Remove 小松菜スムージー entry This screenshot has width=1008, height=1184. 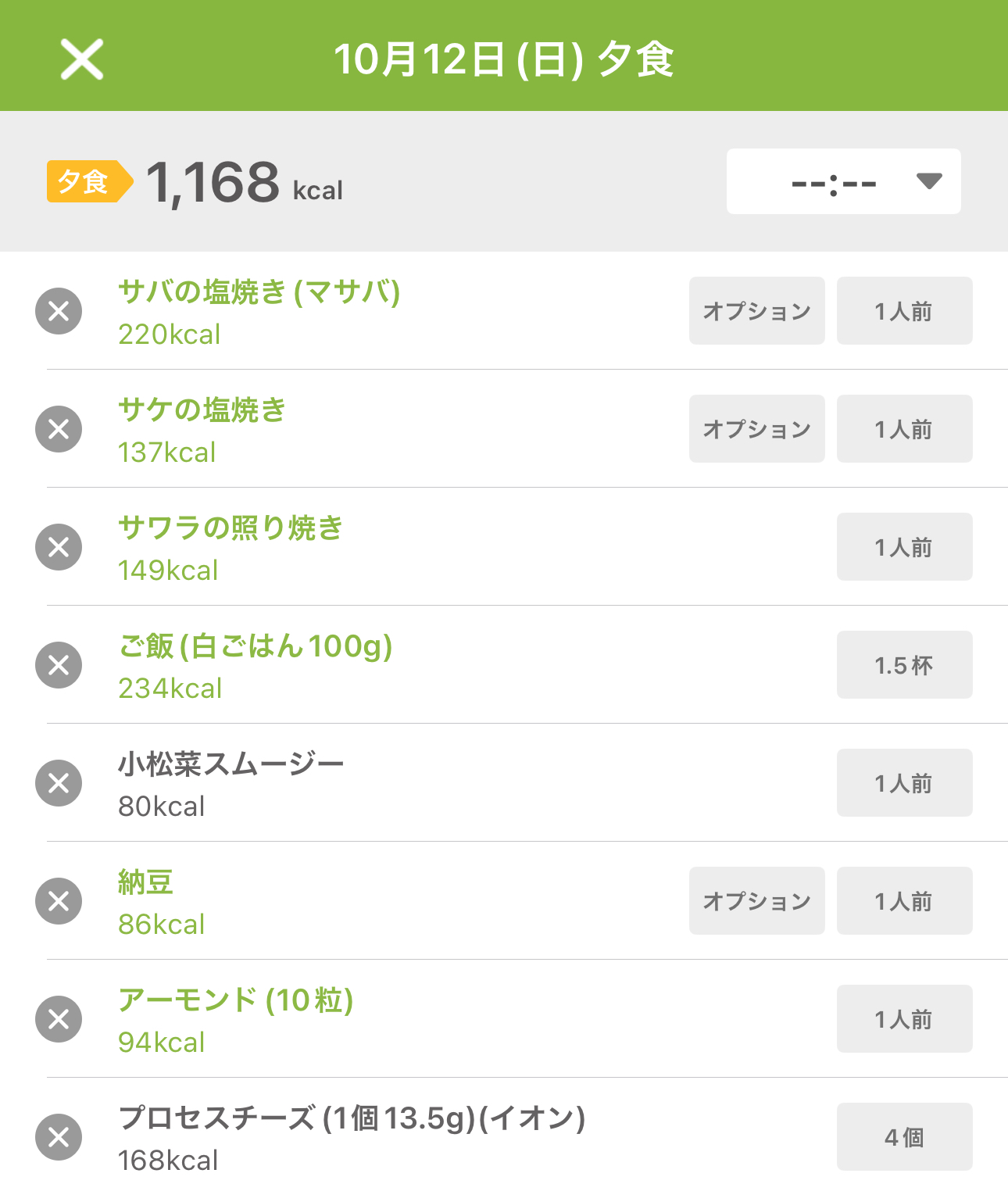click(x=59, y=783)
